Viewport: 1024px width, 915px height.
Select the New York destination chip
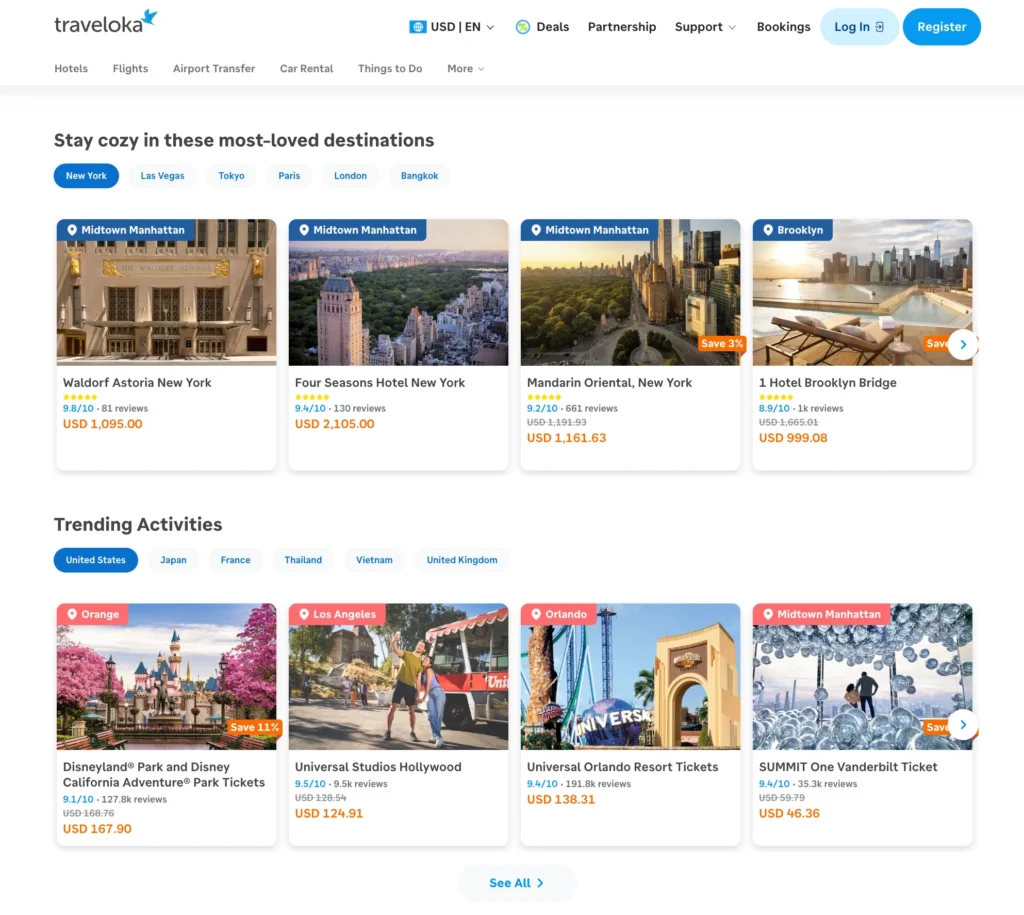pyautogui.click(x=86, y=176)
